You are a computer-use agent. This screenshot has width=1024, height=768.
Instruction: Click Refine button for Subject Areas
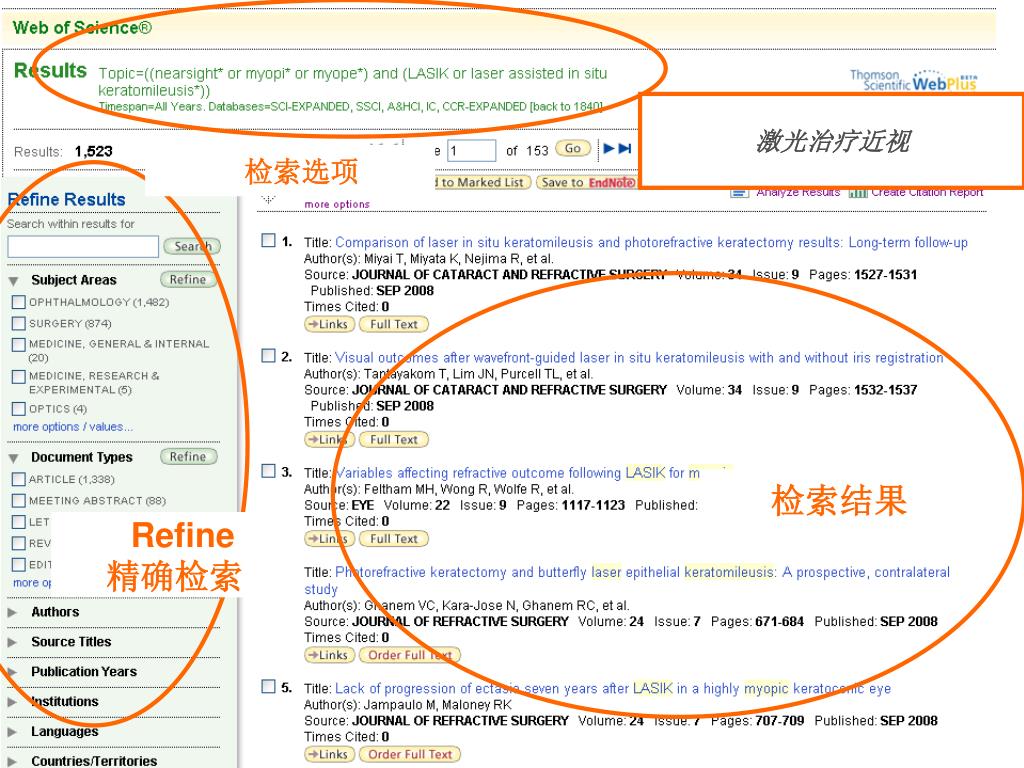[188, 280]
